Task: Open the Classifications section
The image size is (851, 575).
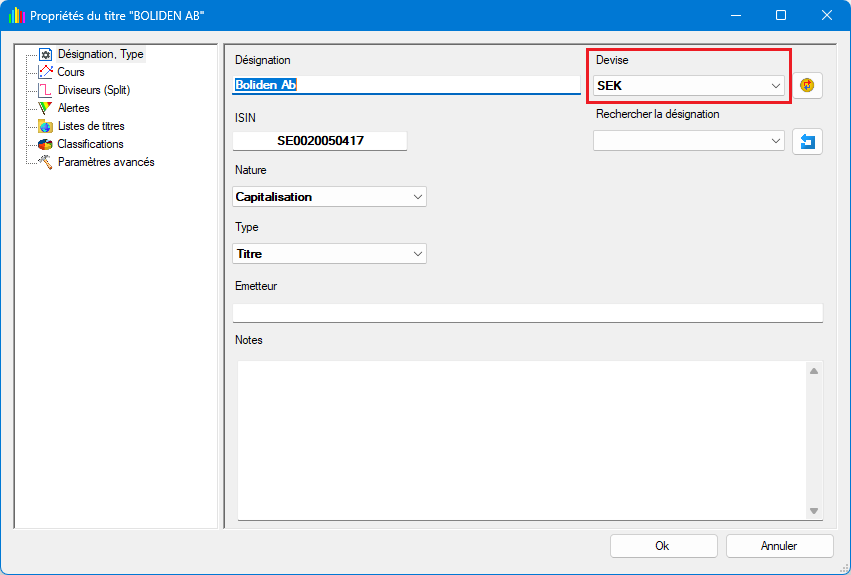Action: coord(90,144)
